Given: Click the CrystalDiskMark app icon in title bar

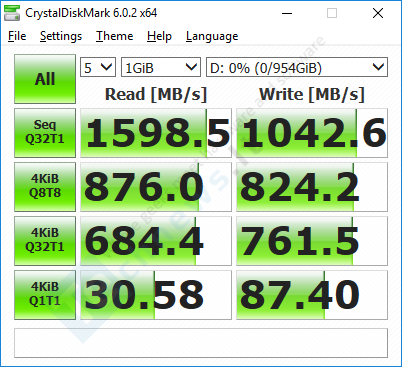Looking at the screenshot, I should [x=12, y=13].
